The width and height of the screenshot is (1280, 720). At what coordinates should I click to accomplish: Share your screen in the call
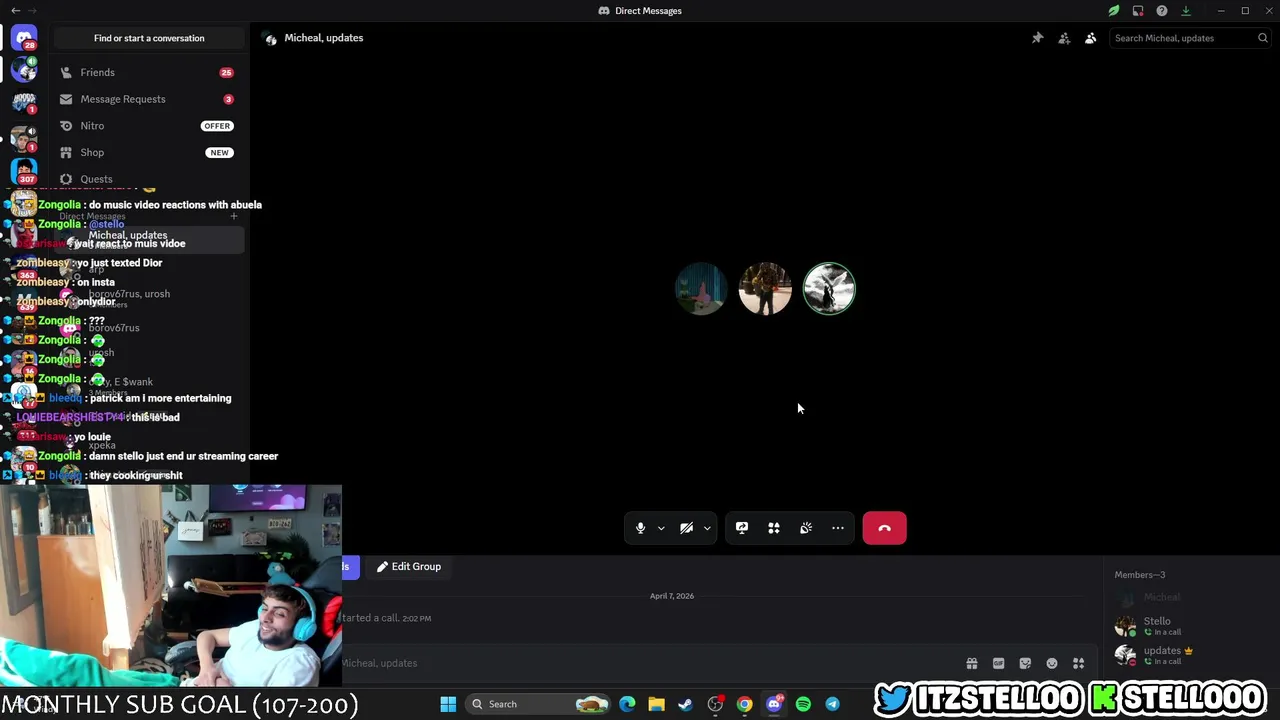point(742,528)
